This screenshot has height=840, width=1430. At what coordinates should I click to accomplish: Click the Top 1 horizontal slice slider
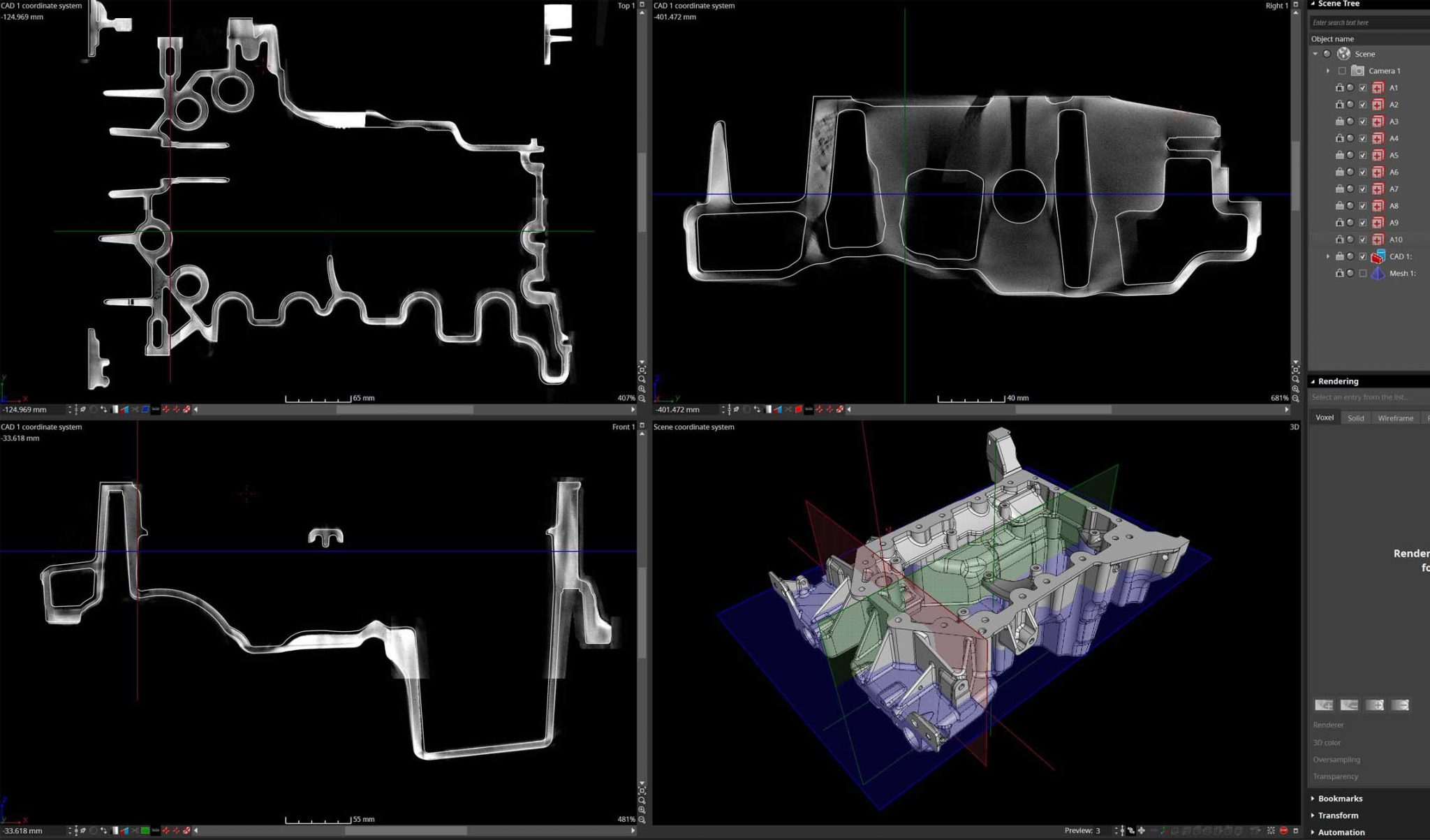(405, 409)
